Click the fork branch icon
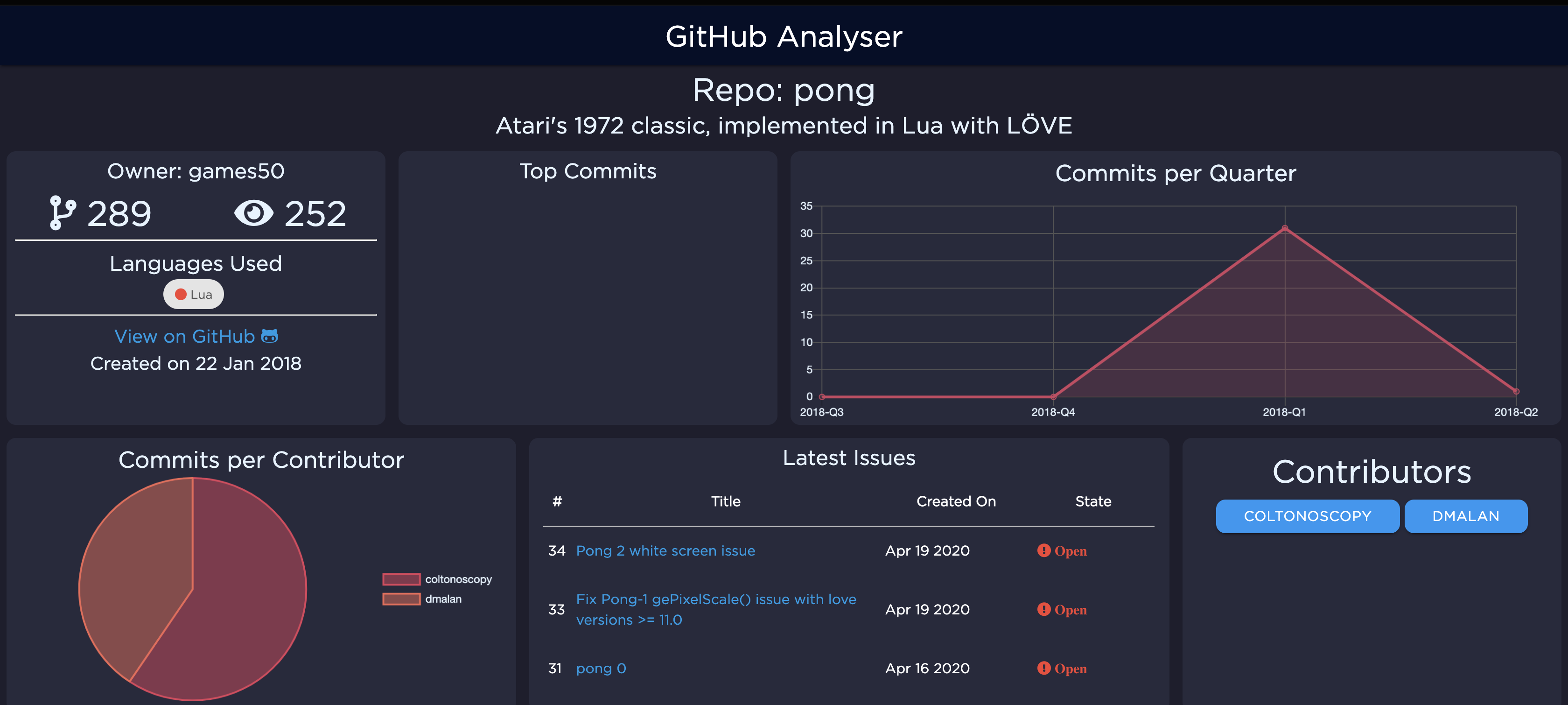This screenshot has width=1568, height=705. point(63,213)
